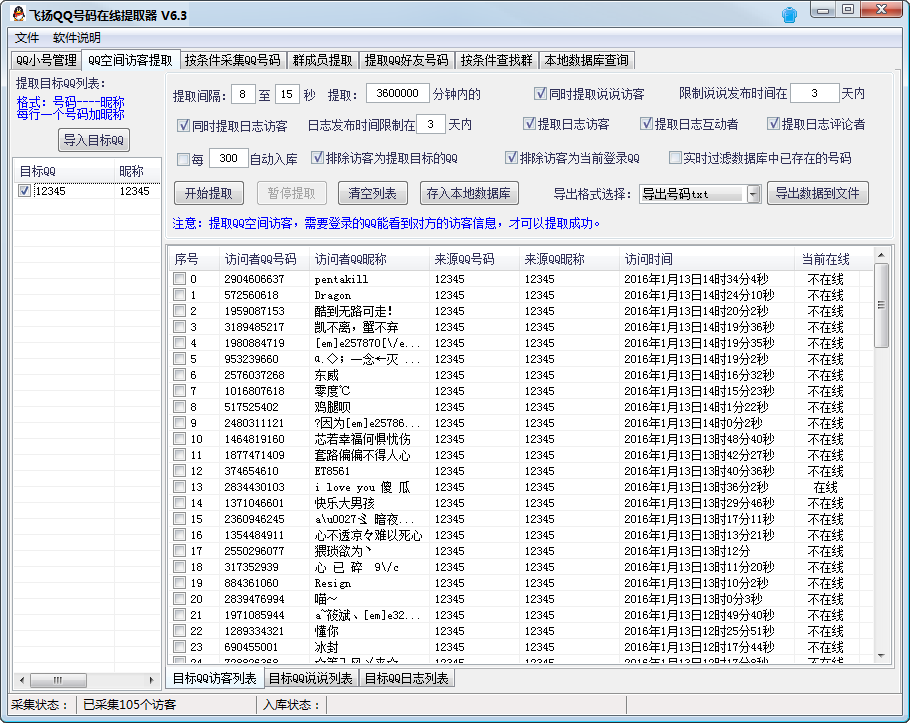Image resolution: width=910 pixels, height=723 pixels.
Task: Expand the 导出号码txt export format dropdown
Action: (x=754, y=194)
